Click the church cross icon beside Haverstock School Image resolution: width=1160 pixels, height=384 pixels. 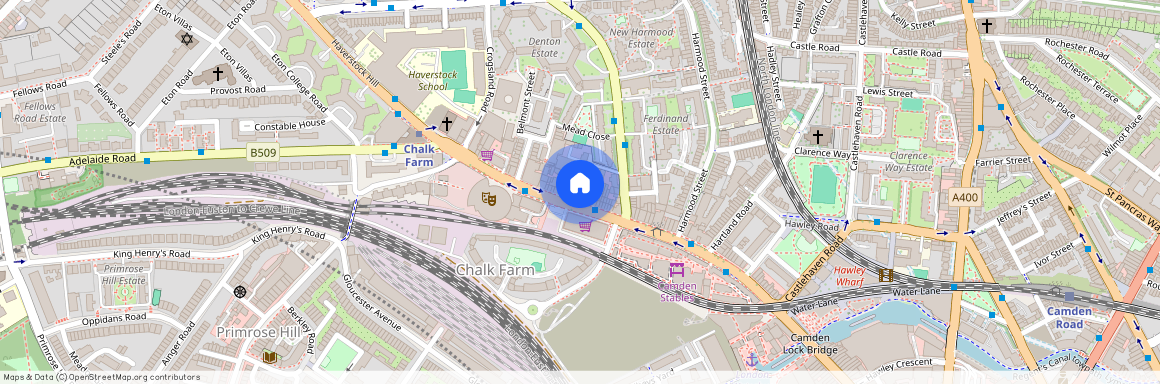pos(447,124)
